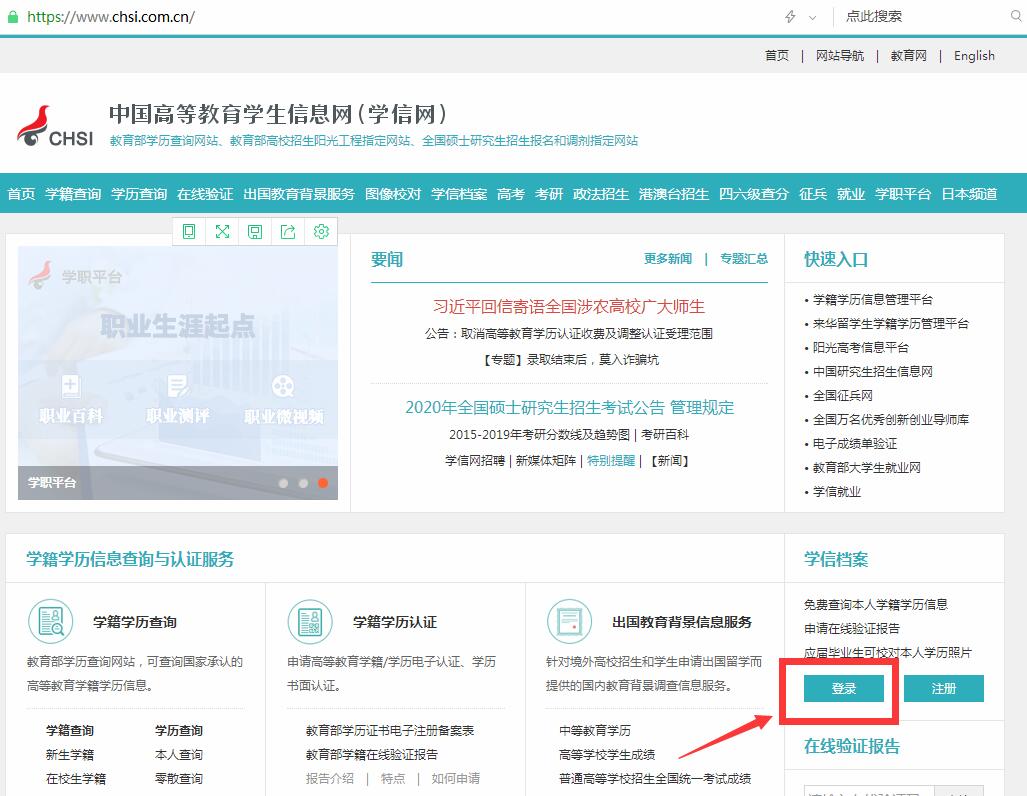Open 教育部学历证书电子注册备案表 link
1027x796 pixels.
tap(390, 730)
